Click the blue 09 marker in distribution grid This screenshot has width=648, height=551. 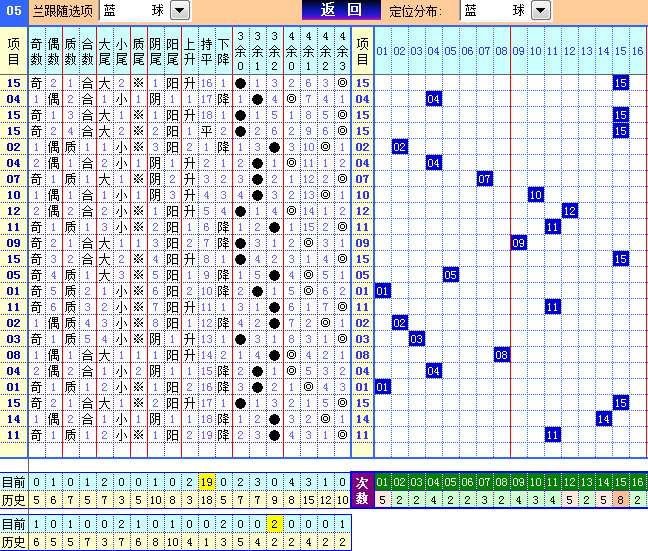tap(519, 243)
